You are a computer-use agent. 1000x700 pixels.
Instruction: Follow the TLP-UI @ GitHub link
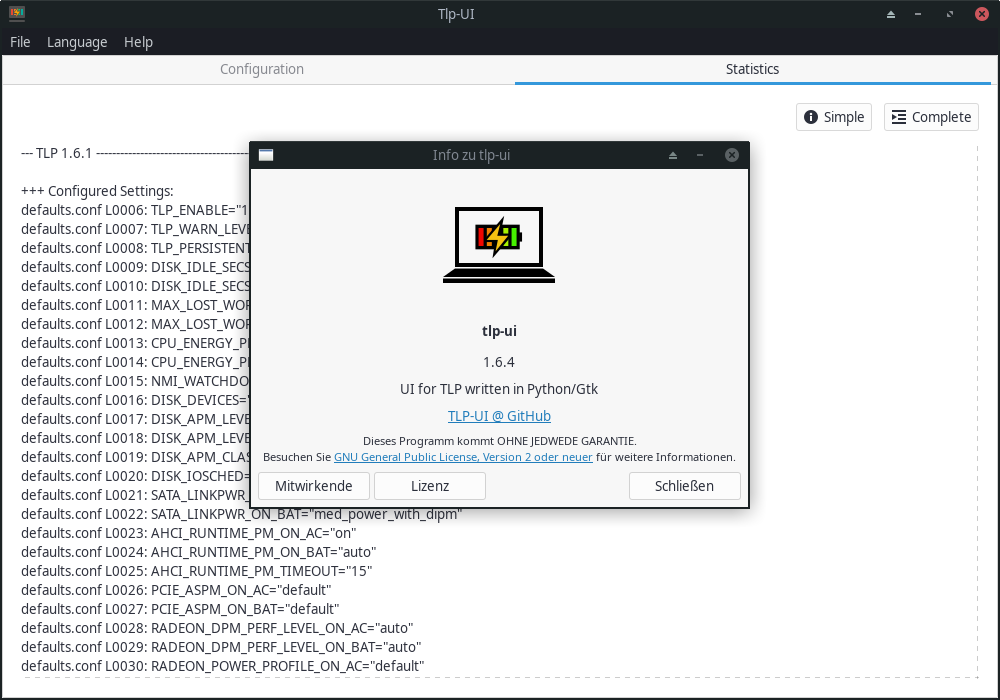(x=499, y=416)
